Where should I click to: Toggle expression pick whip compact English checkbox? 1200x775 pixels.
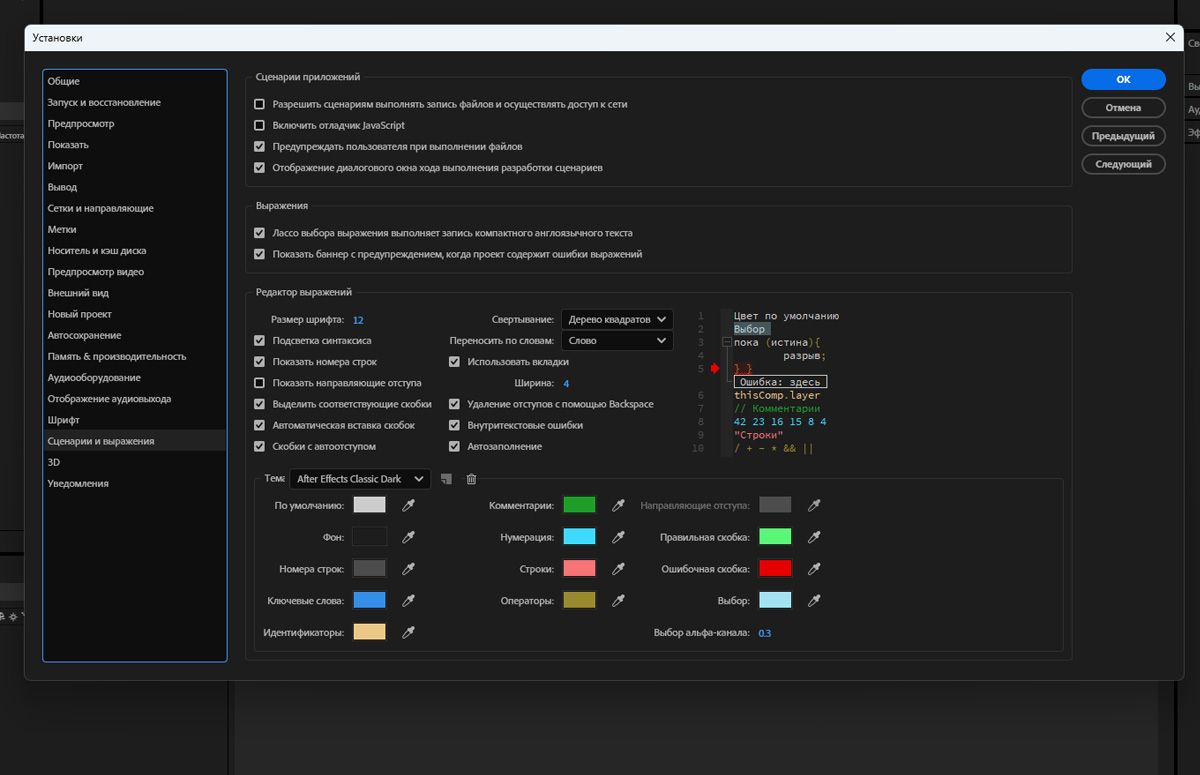pos(260,233)
